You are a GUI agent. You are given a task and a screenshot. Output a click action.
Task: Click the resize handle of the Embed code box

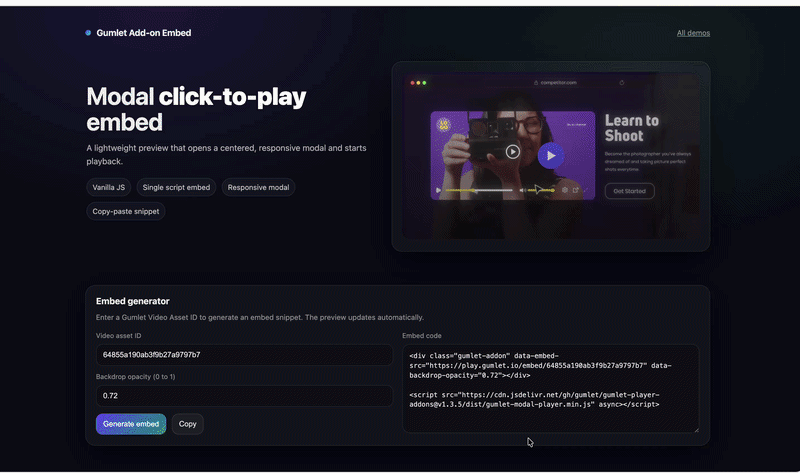(x=696, y=430)
